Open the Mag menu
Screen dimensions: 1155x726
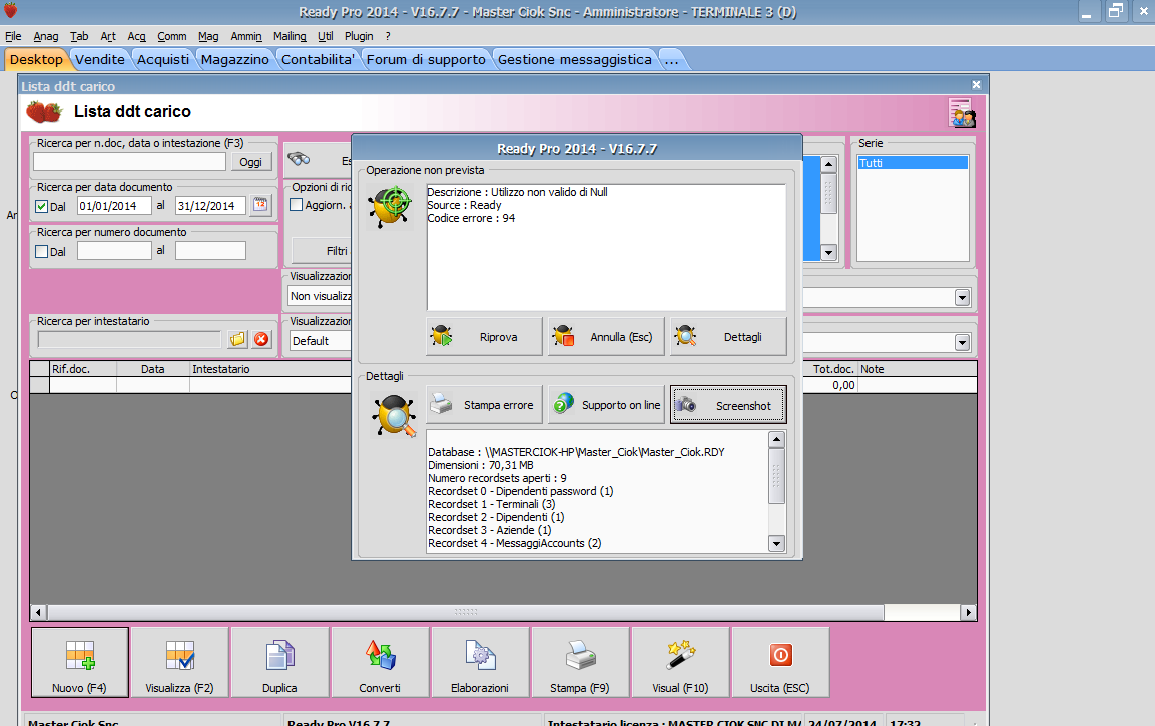pos(208,36)
